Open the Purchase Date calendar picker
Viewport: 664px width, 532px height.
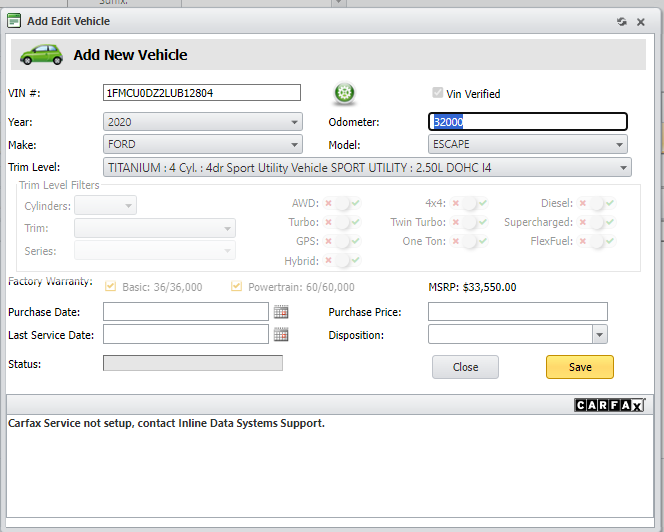point(281,312)
